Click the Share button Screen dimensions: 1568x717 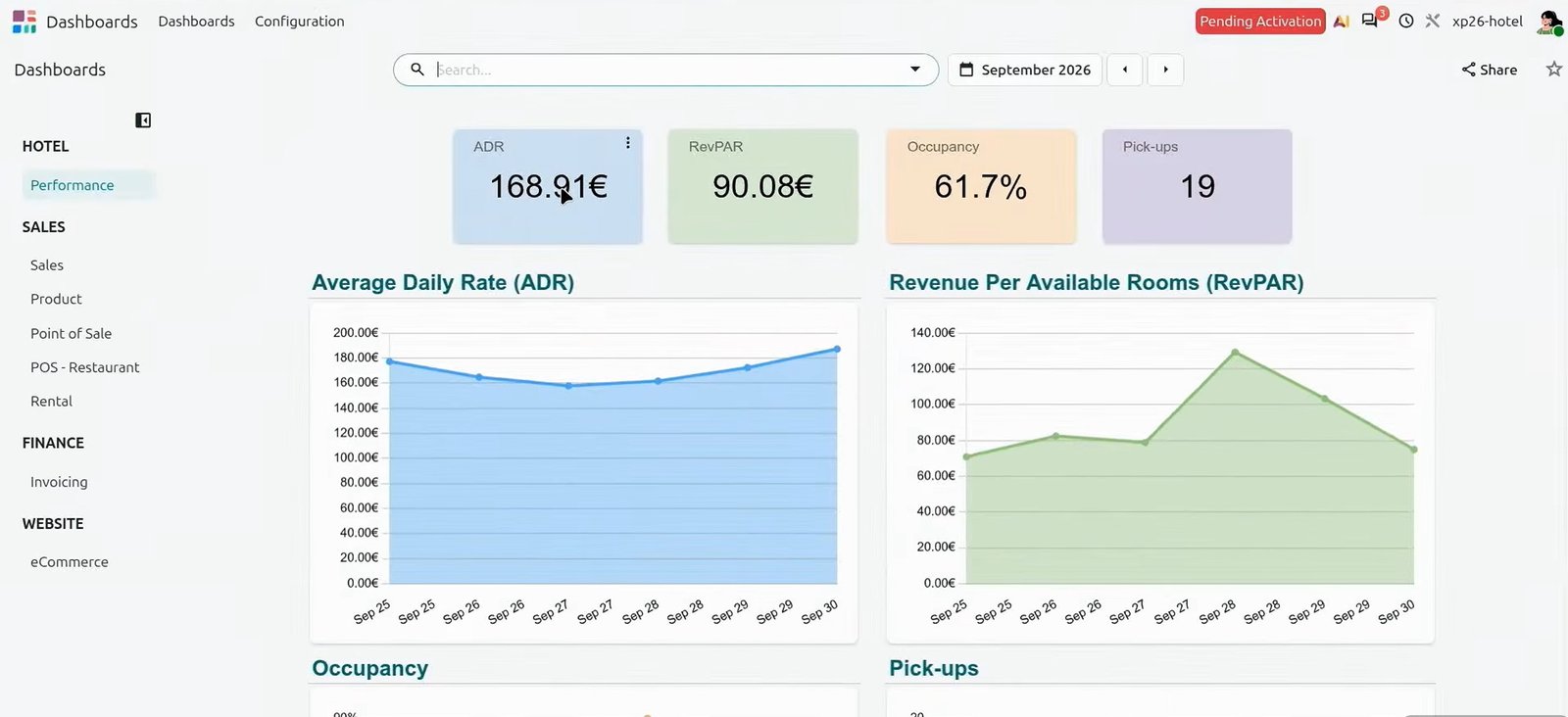pos(1490,70)
